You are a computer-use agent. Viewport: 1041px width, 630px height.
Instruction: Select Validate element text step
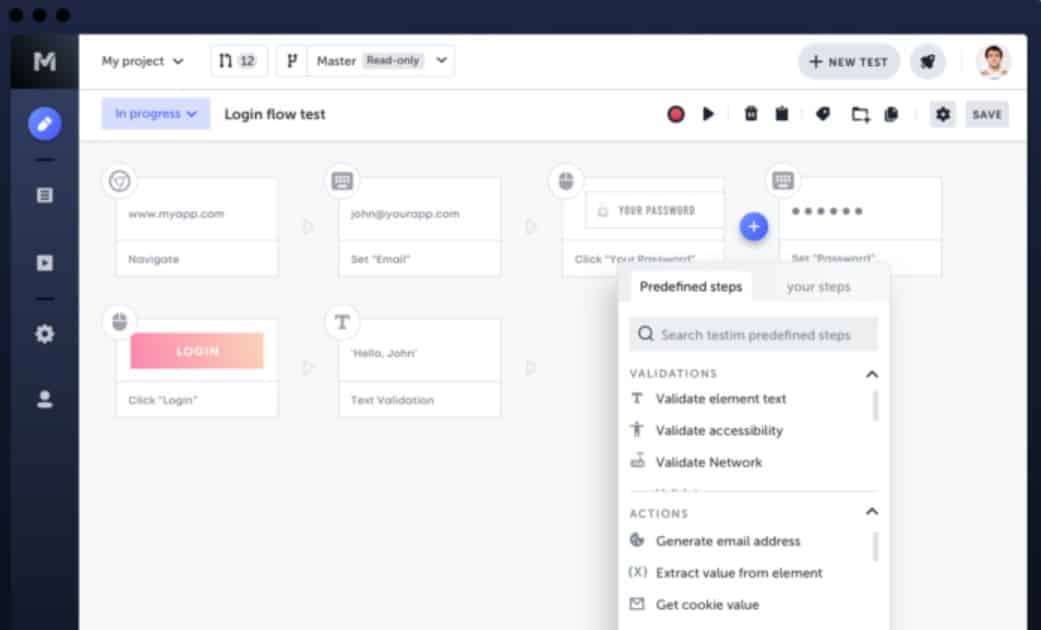(720, 399)
